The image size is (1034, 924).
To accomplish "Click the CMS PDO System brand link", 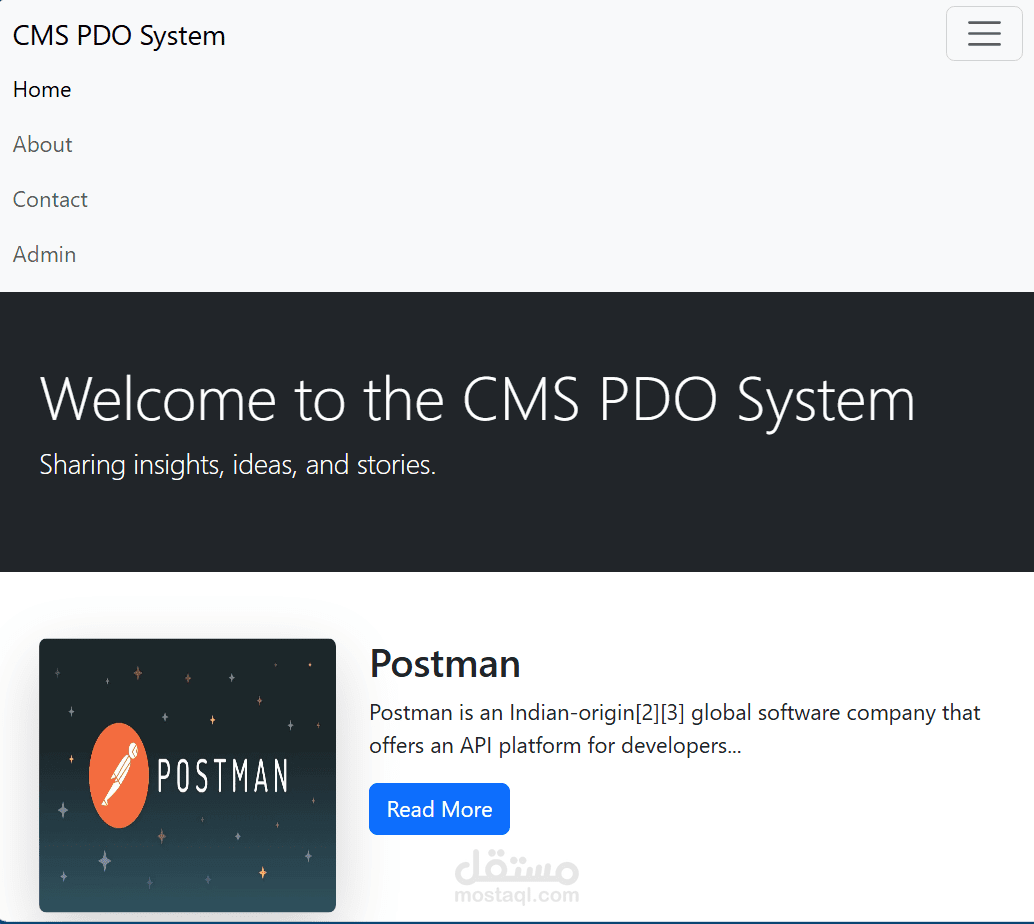I will coord(119,36).
